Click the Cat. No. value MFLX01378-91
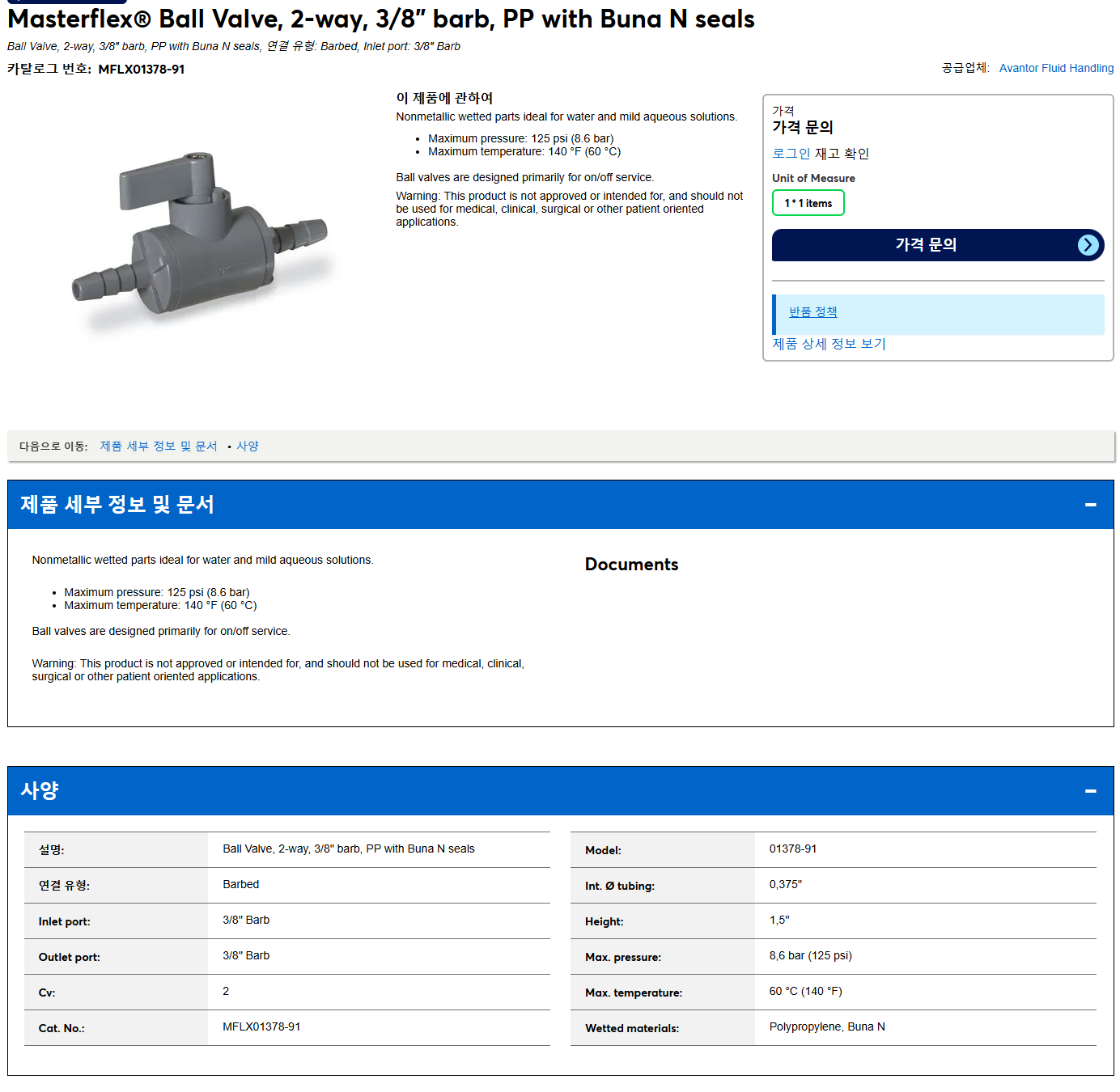1120x1092 pixels. click(261, 1026)
